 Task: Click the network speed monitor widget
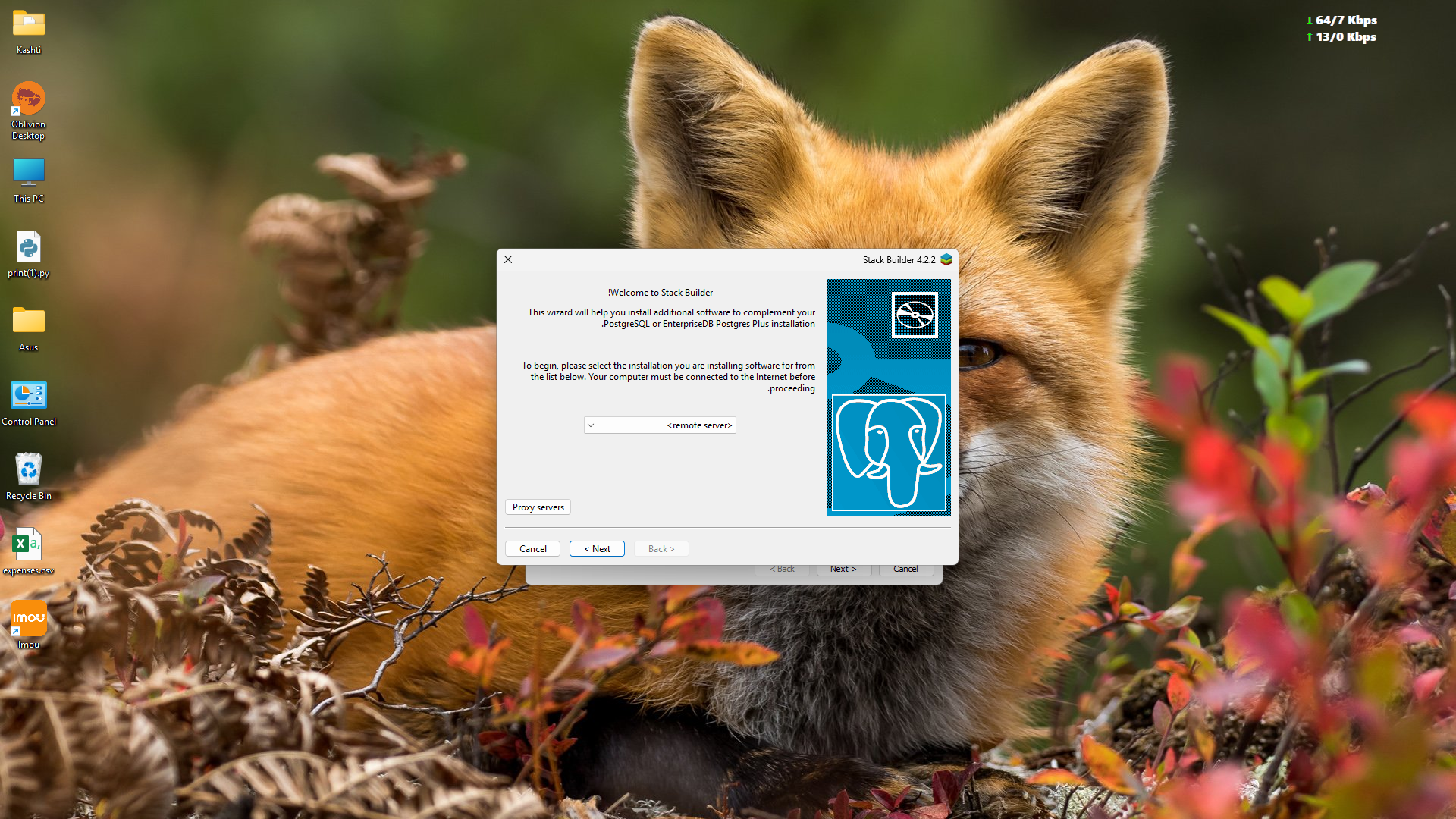pyautogui.click(x=1341, y=29)
